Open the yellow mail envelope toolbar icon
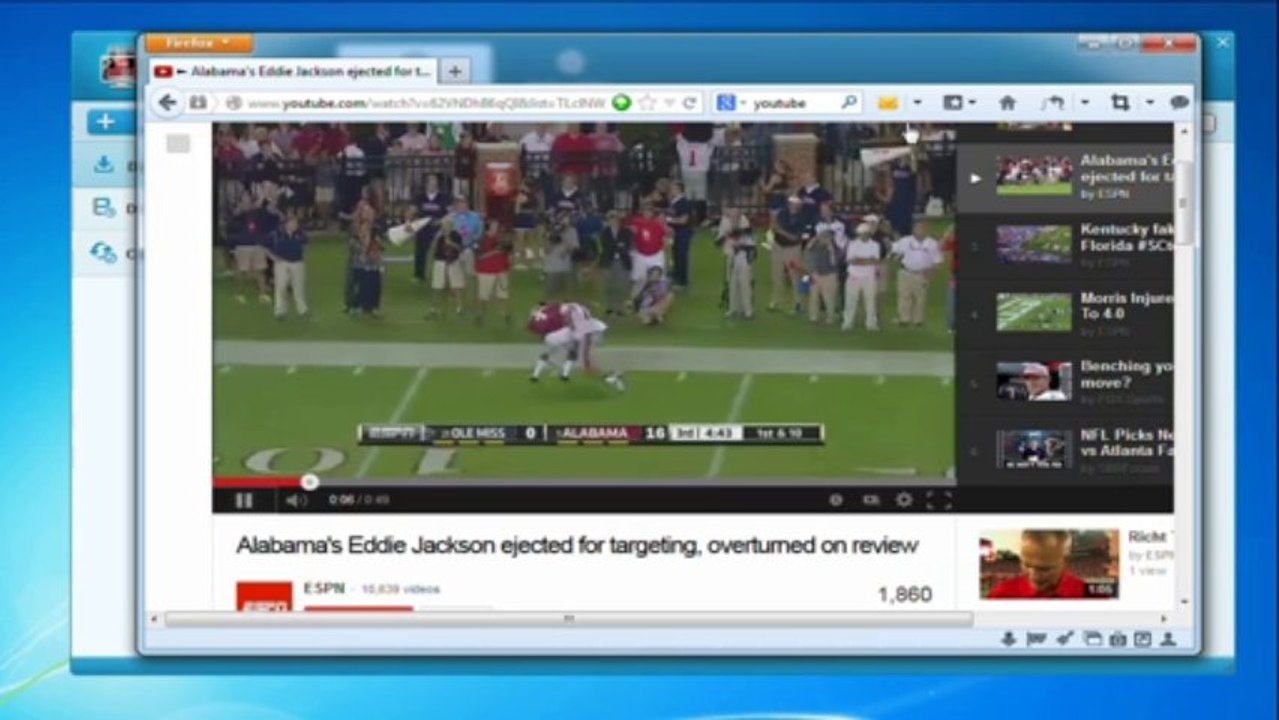The width and height of the screenshot is (1279, 720). [887, 102]
